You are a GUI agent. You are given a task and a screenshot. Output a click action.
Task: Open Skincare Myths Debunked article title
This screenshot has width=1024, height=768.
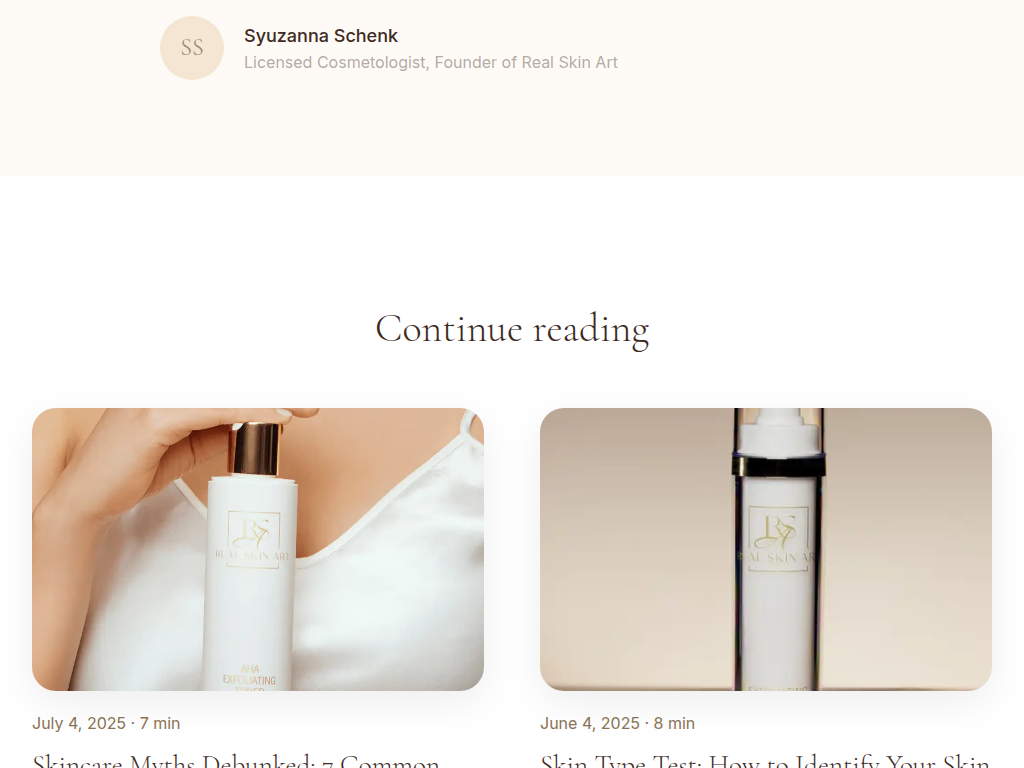(236, 761)
